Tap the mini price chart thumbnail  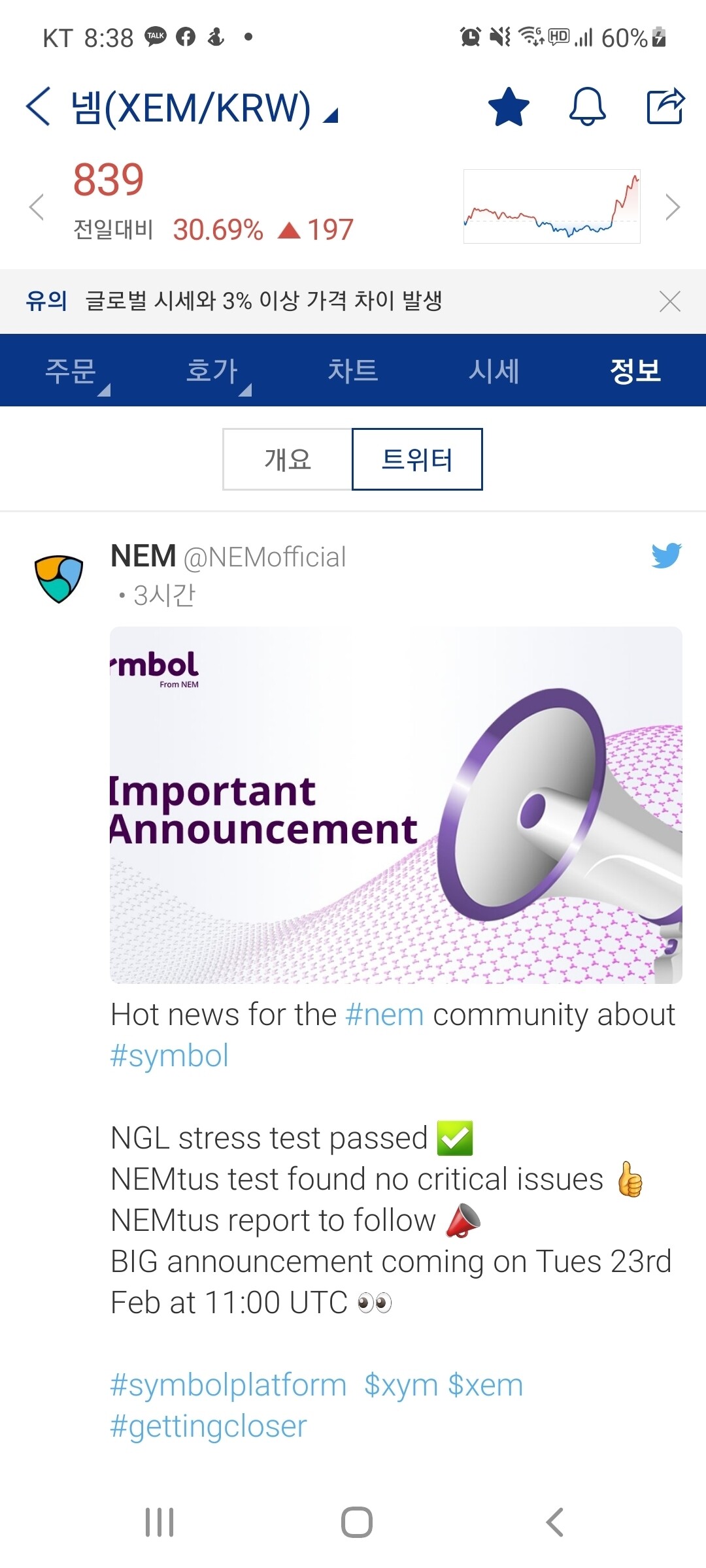552,206
